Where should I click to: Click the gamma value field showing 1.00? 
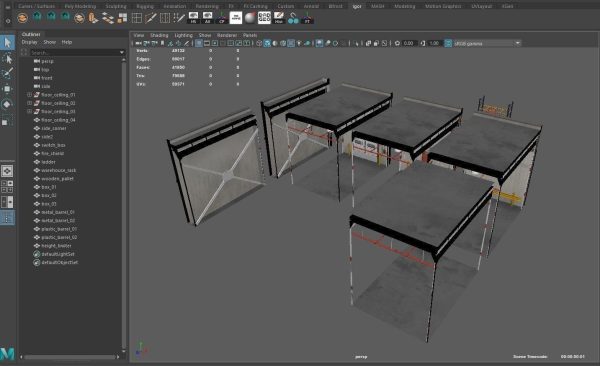[434, 43]
